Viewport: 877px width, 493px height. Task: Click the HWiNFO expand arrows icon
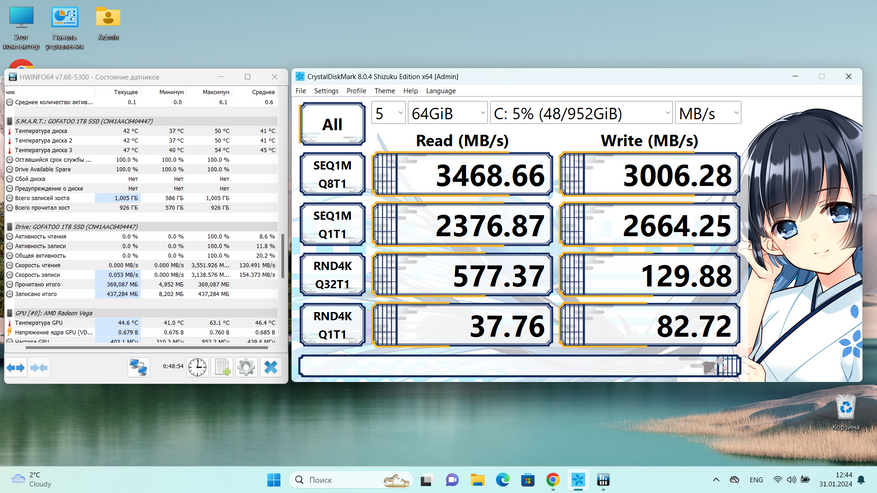click(16, 368)
